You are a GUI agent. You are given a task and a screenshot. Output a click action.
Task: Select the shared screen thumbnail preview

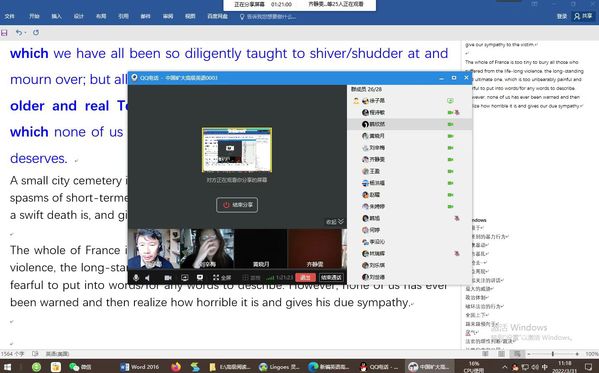click(x=237, y=150)
